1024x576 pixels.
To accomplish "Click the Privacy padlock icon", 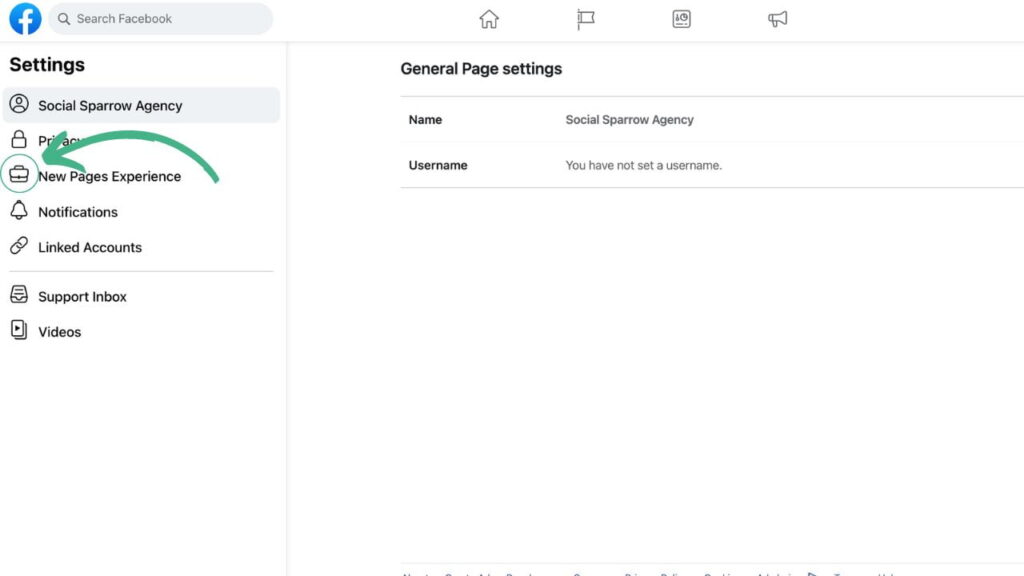I will 19,139.
